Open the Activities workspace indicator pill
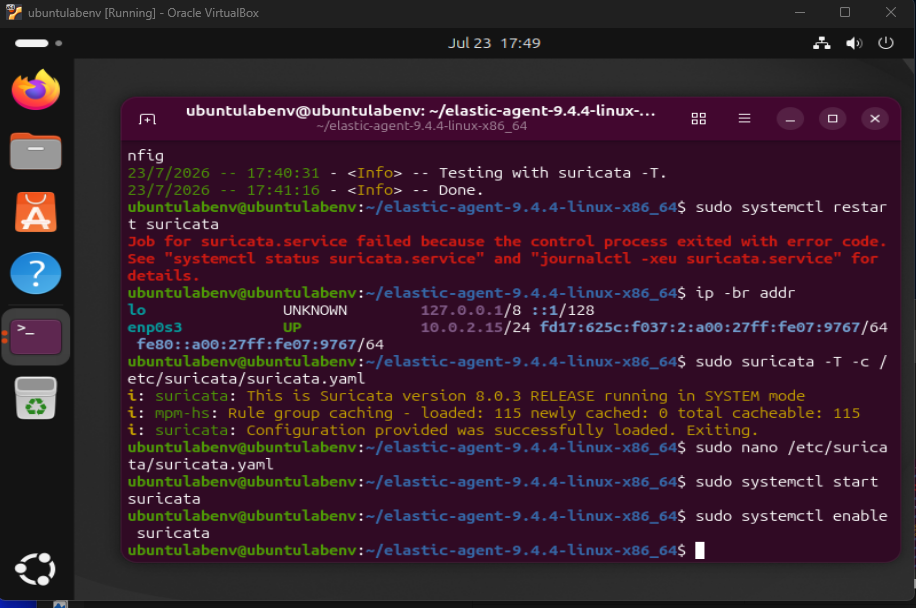916x608 pixels. tap(38, 43)
